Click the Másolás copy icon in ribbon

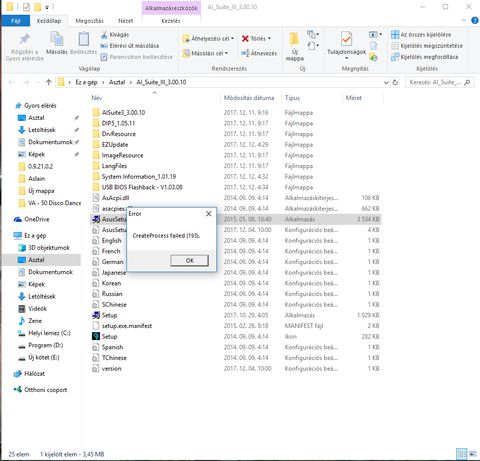coord(57,39)
